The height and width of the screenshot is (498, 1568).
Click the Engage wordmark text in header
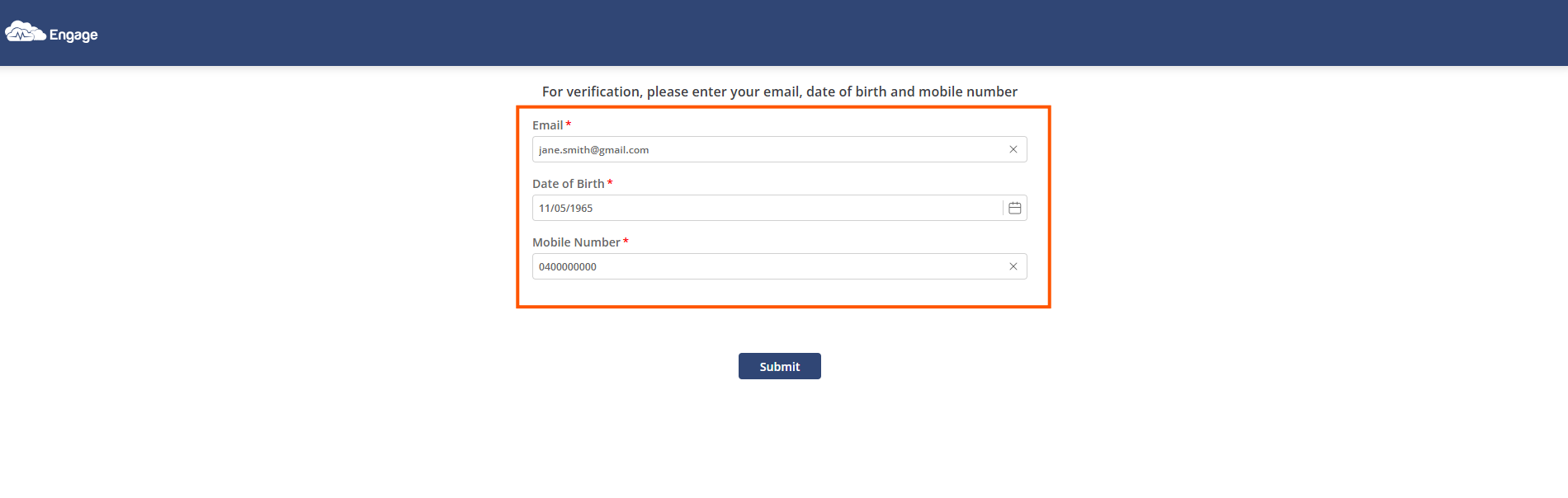tap(73, 35)
